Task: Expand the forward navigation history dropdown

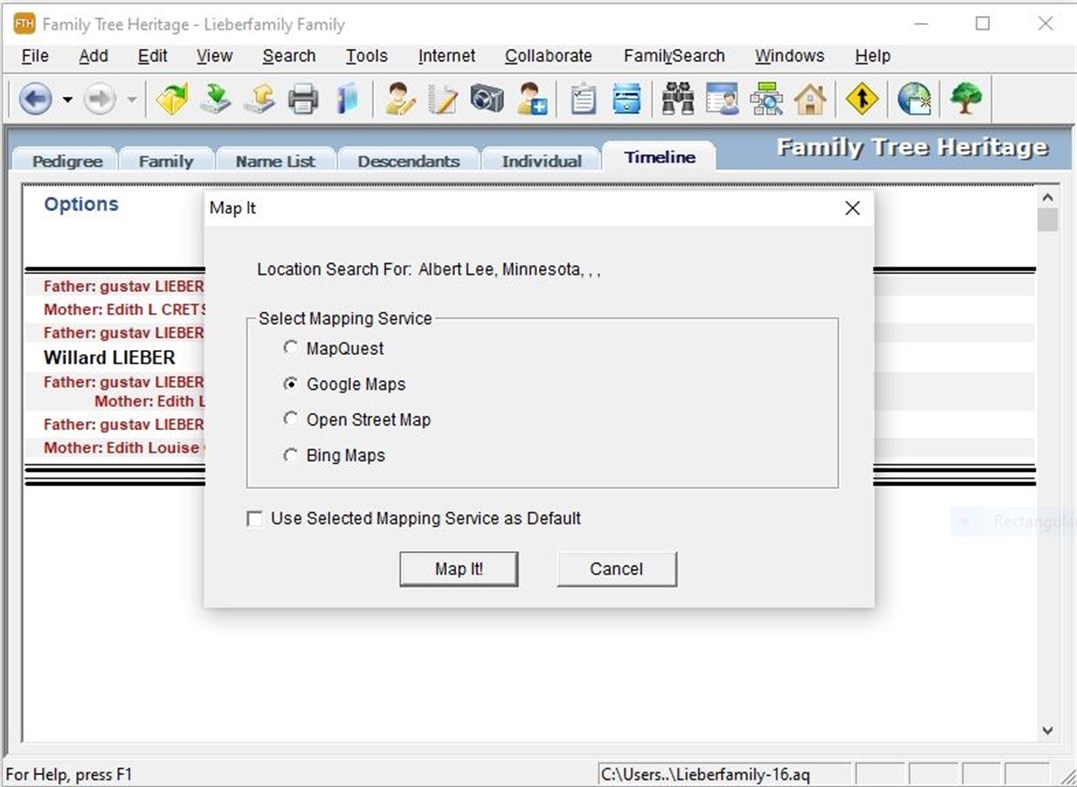Action: point(130,99)
